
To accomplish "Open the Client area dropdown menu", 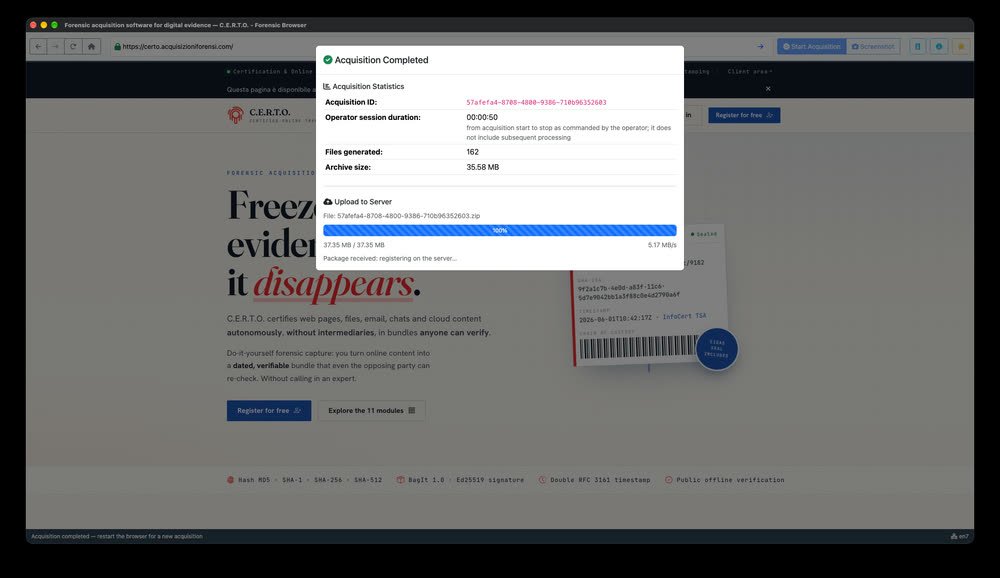I will tap(749, 71).
